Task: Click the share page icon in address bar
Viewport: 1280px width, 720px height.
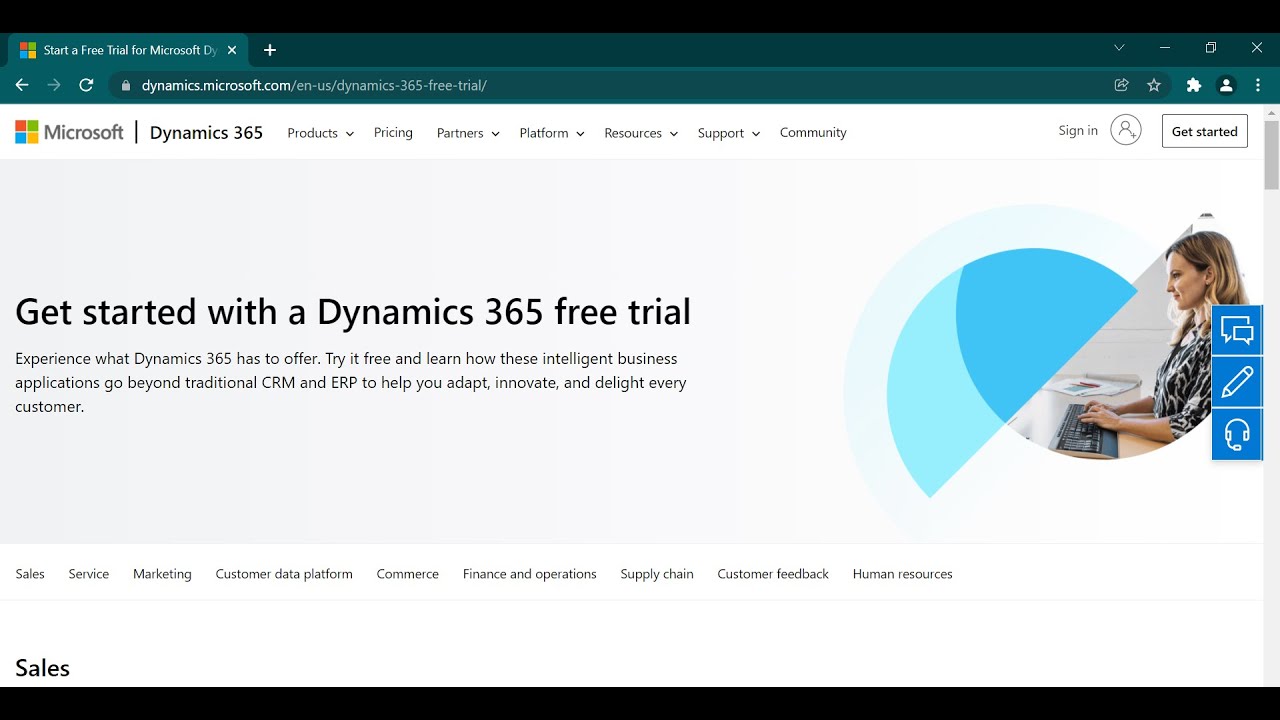Action: pos(1122,85)
